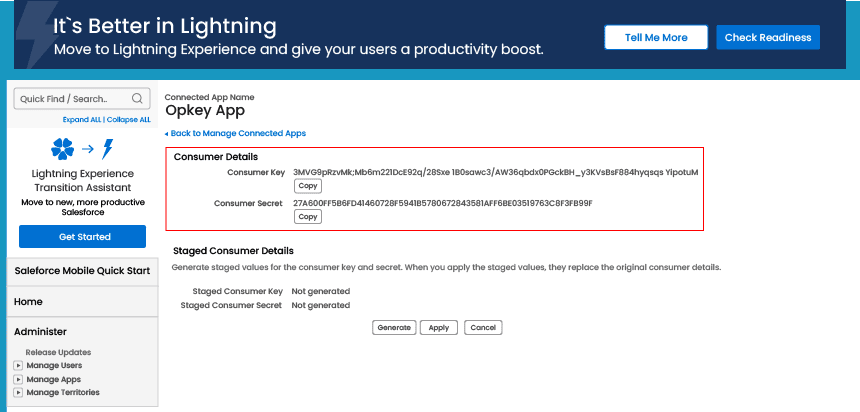Click the blue Get Started button
860x412 pixels.
[84, 237]
